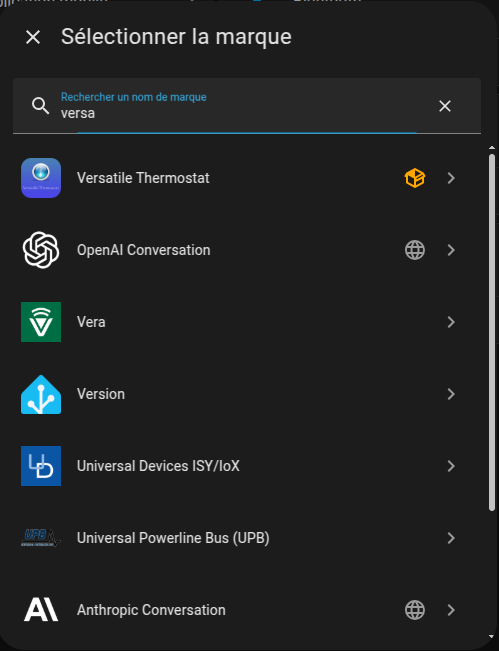Click the scrollbar down arrow
The height and width of the screenshot is (651, 499).
[492, 636]
